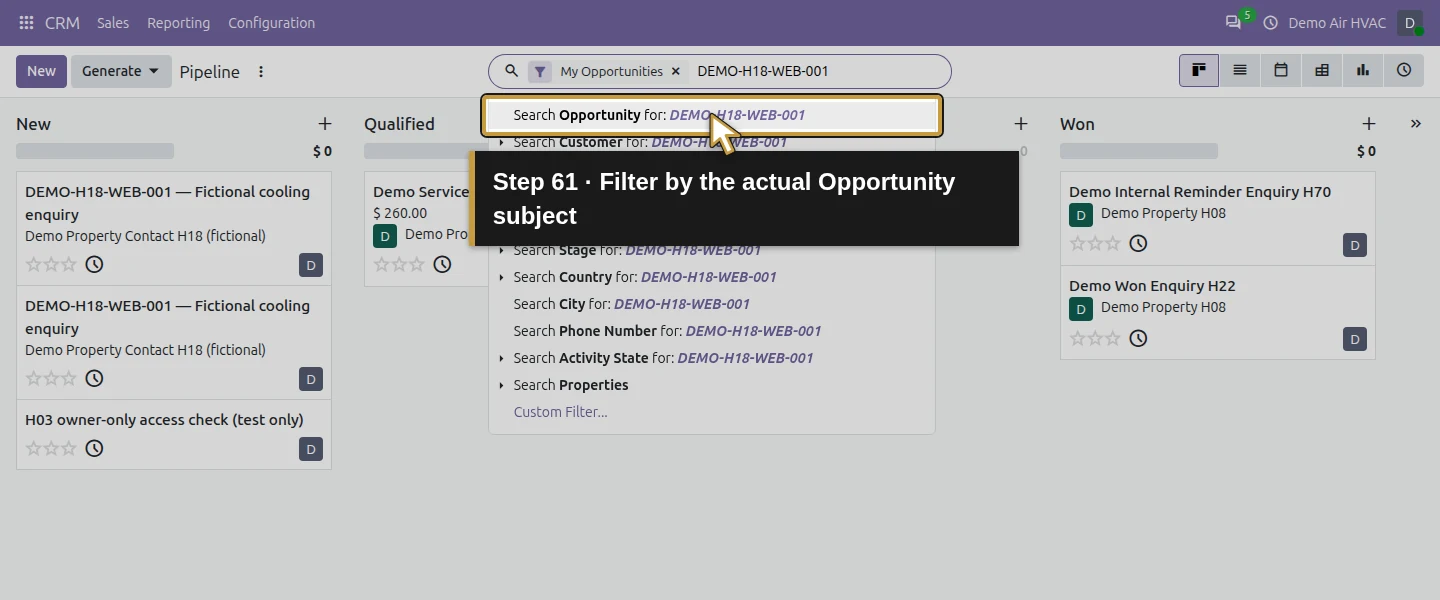Open first DEMO-H18-WEB-001 opportunity card
The height and width of the screenshot is (600, 1440).
(174, 228)
